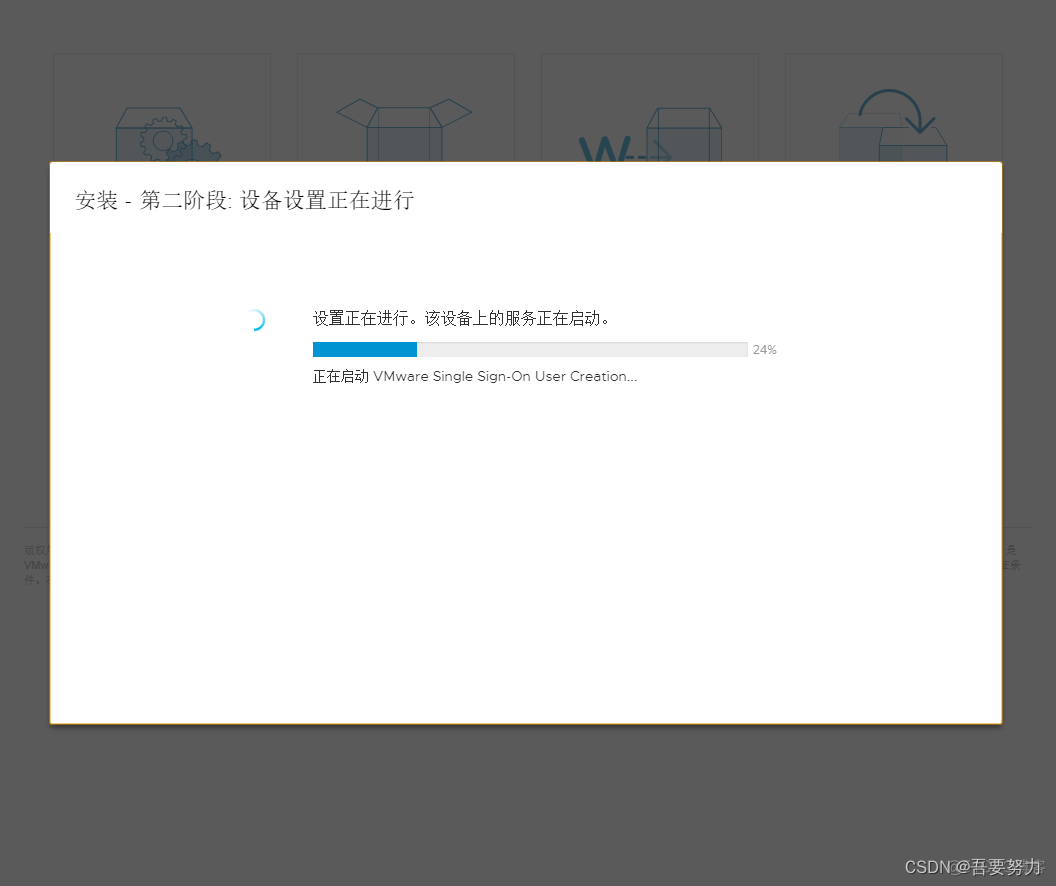Click the installation progress bar
This screenshot has height=886, width=1056.
530,349
